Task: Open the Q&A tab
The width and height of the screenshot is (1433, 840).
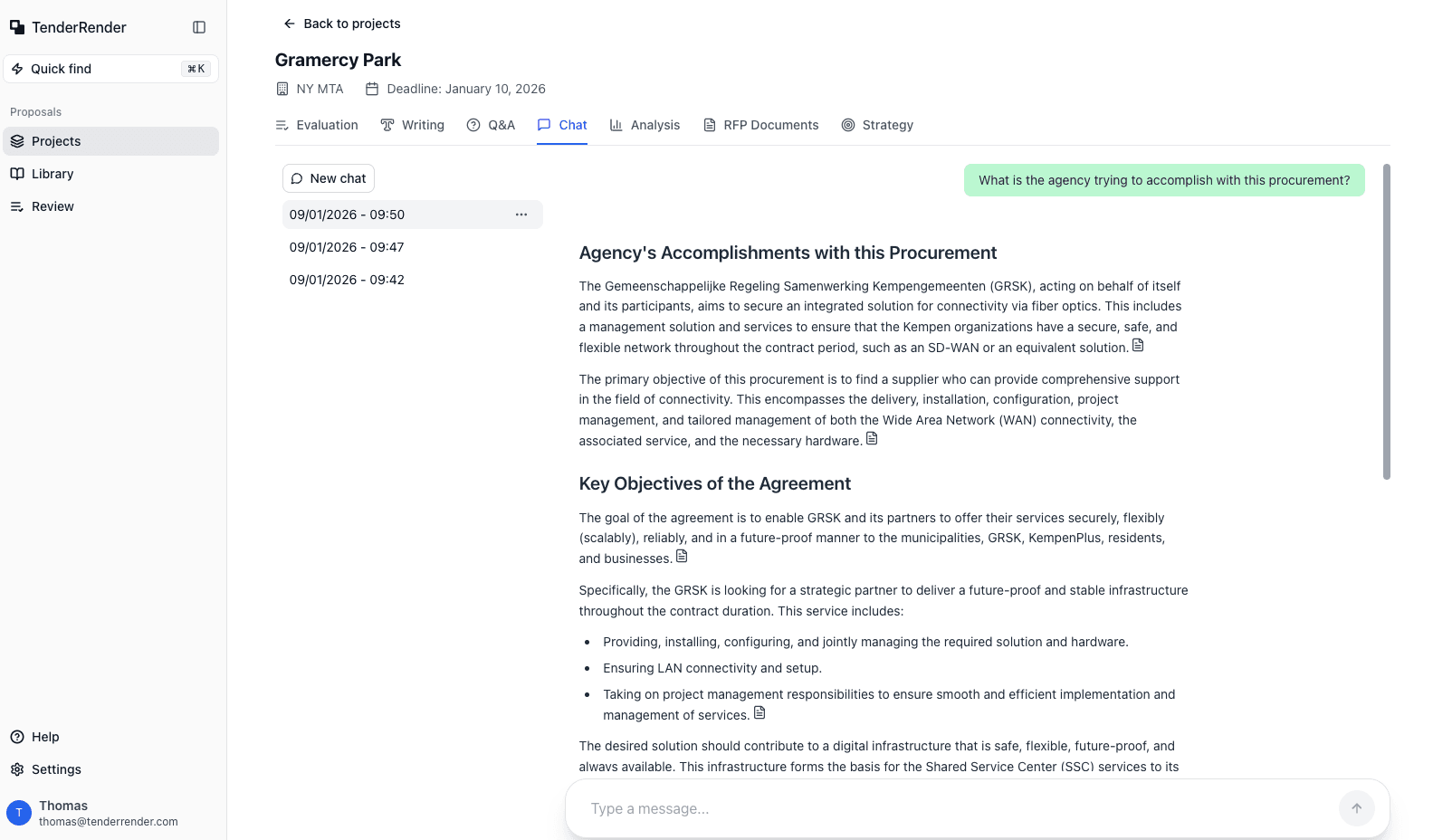Action: click(491, 125)
